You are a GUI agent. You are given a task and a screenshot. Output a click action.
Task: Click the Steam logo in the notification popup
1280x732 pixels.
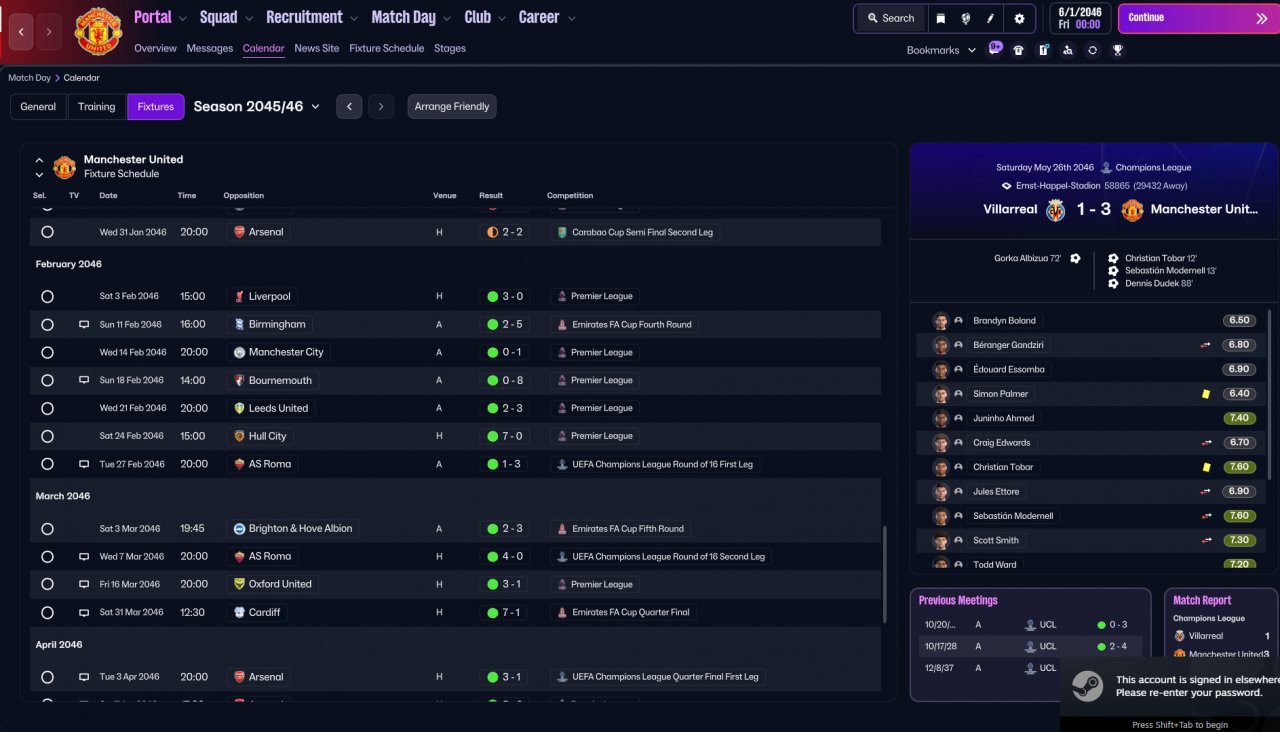tap(1087, 686)
